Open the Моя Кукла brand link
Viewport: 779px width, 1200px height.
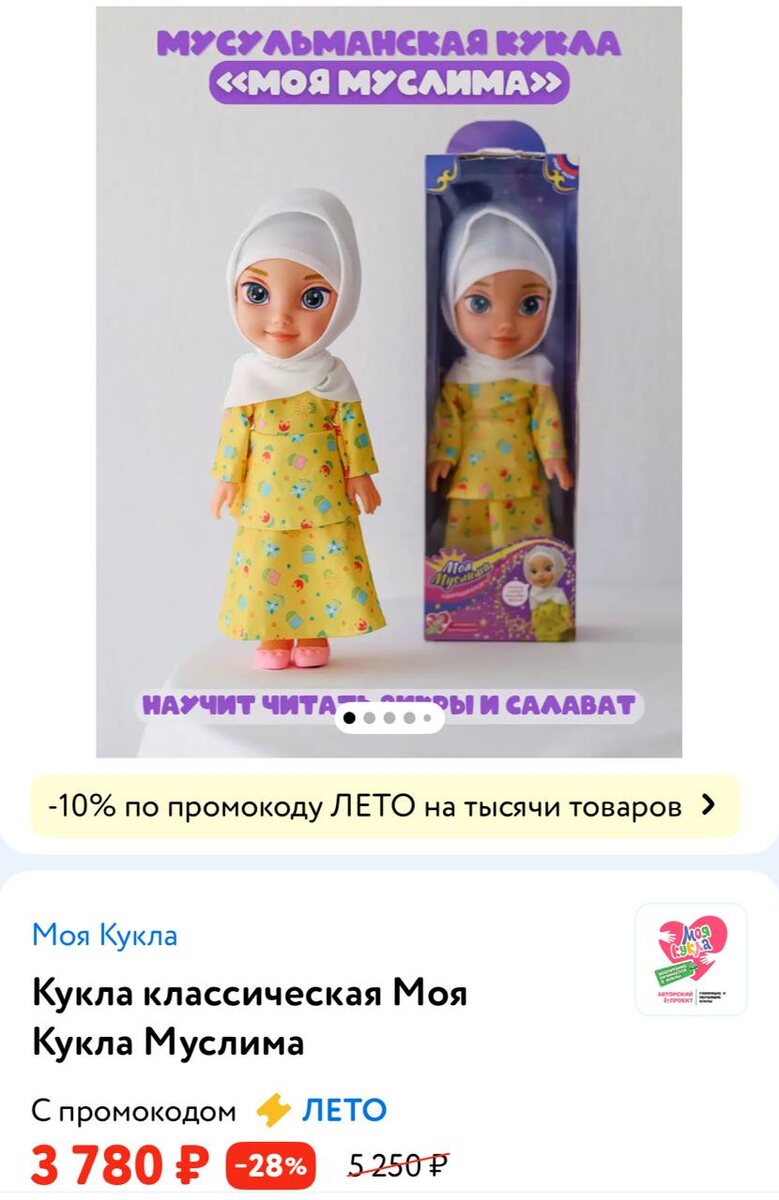pyautogui.click(x=105, y=935)
